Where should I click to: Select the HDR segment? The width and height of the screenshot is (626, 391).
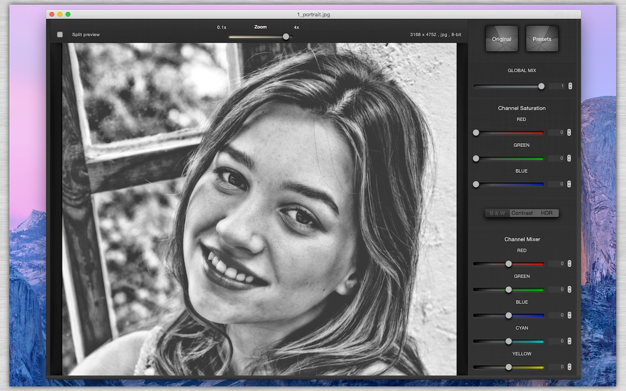click(x=547, y=213)
